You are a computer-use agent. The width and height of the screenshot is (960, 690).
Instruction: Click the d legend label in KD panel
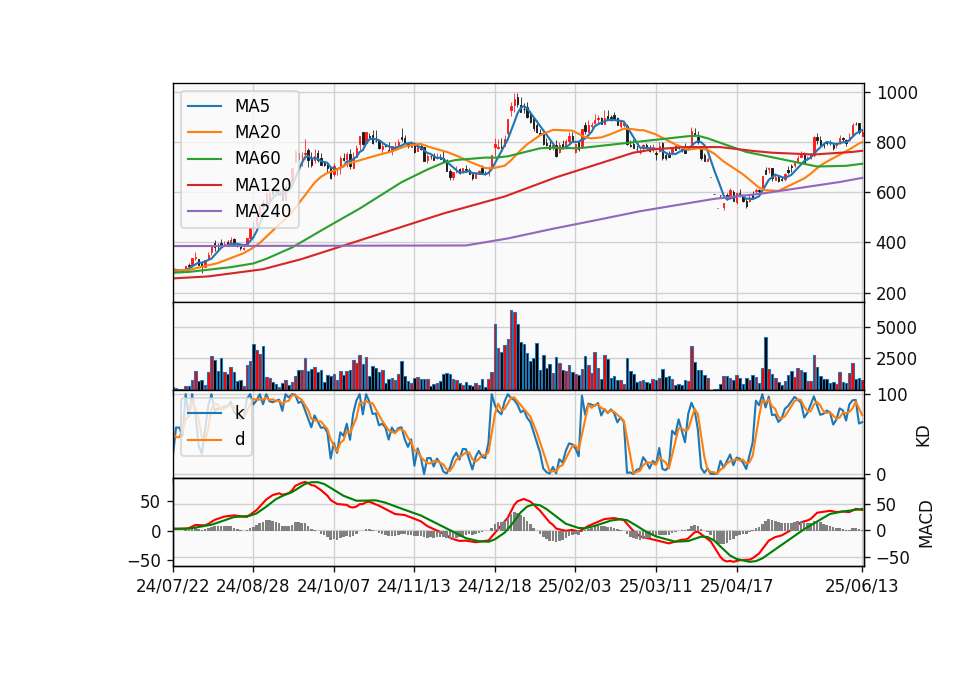tap(239, 439)
